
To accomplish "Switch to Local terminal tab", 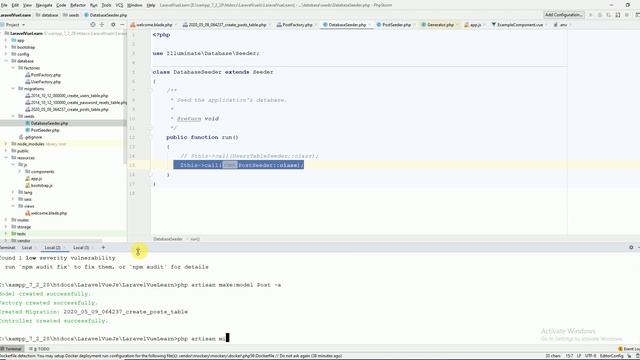I will (27, 248).
